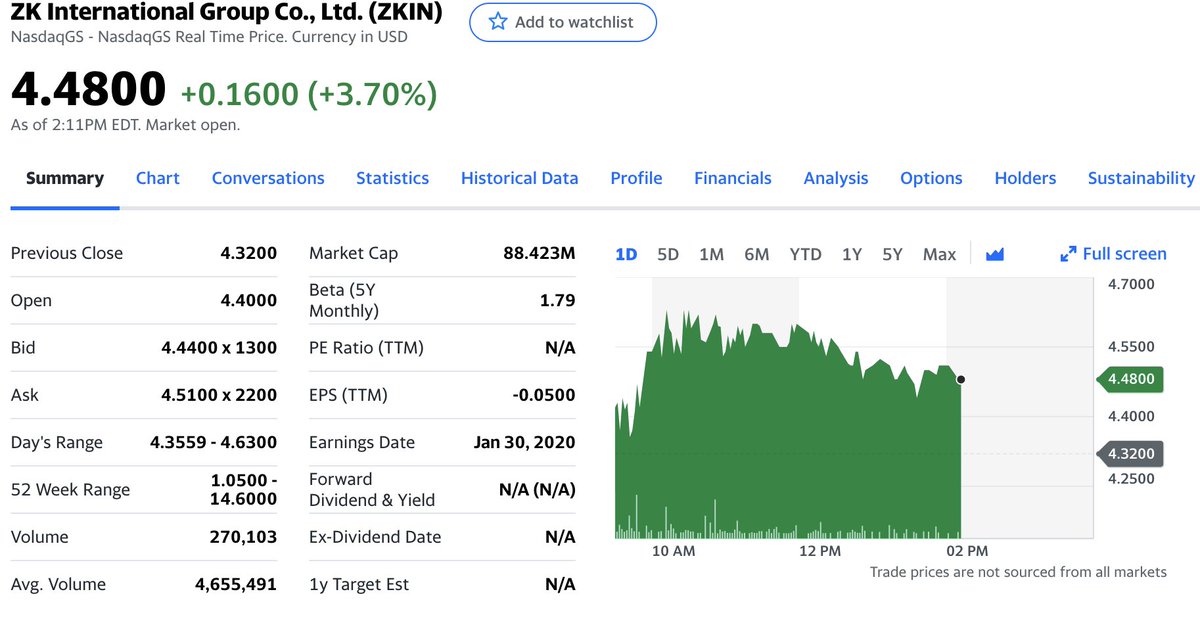Click the star icon on Add to watchlist

pos(497,22)
